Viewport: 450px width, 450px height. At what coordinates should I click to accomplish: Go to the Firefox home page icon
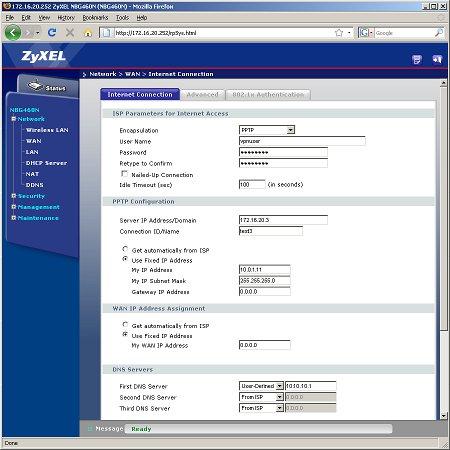(x=88, y=33)
